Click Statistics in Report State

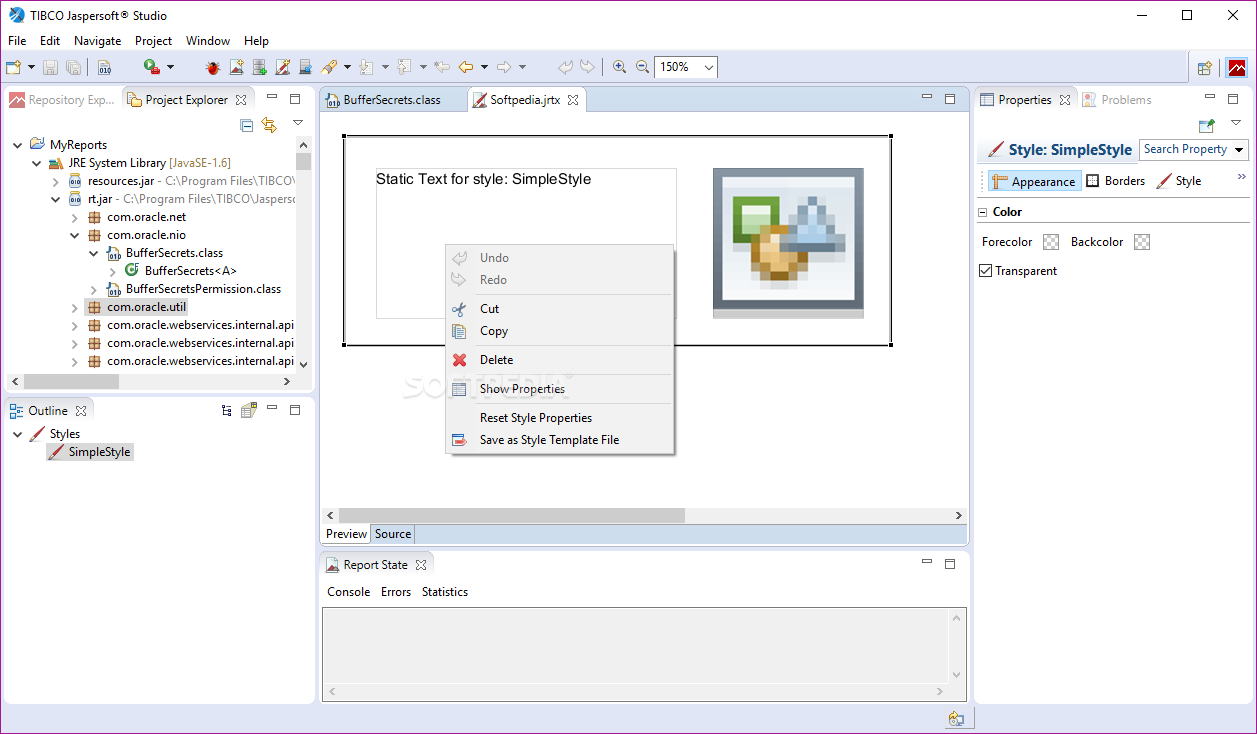[x=445, y=592]
